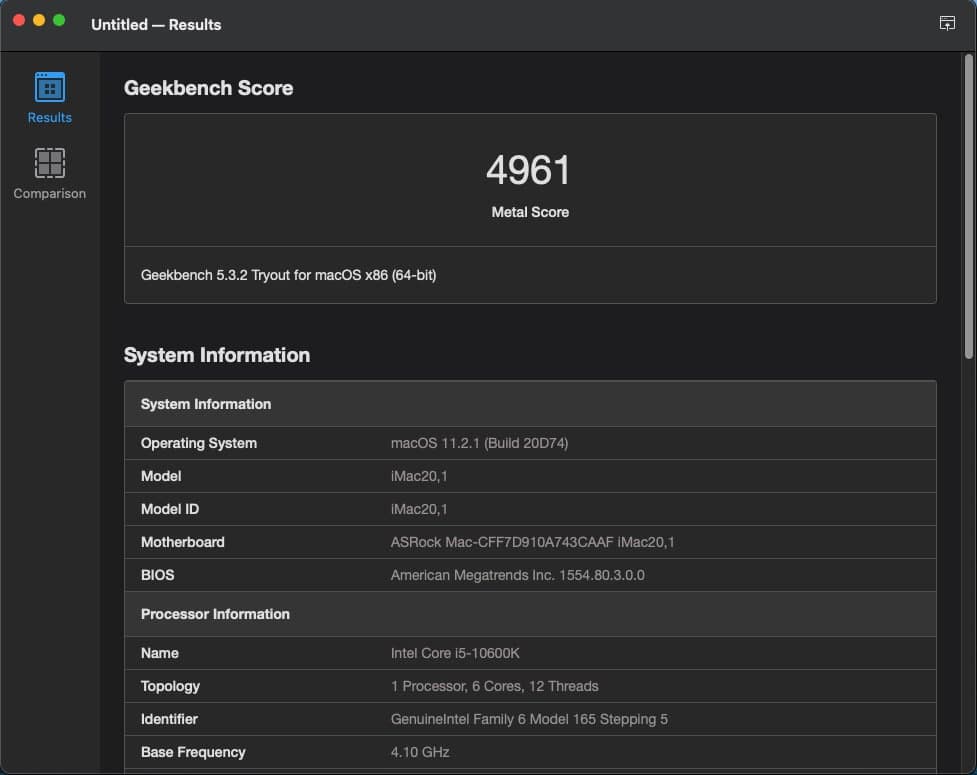Click the red close window button
Image resolution: width=977 pixels, height=775 pixels.
tap(19, 20)
